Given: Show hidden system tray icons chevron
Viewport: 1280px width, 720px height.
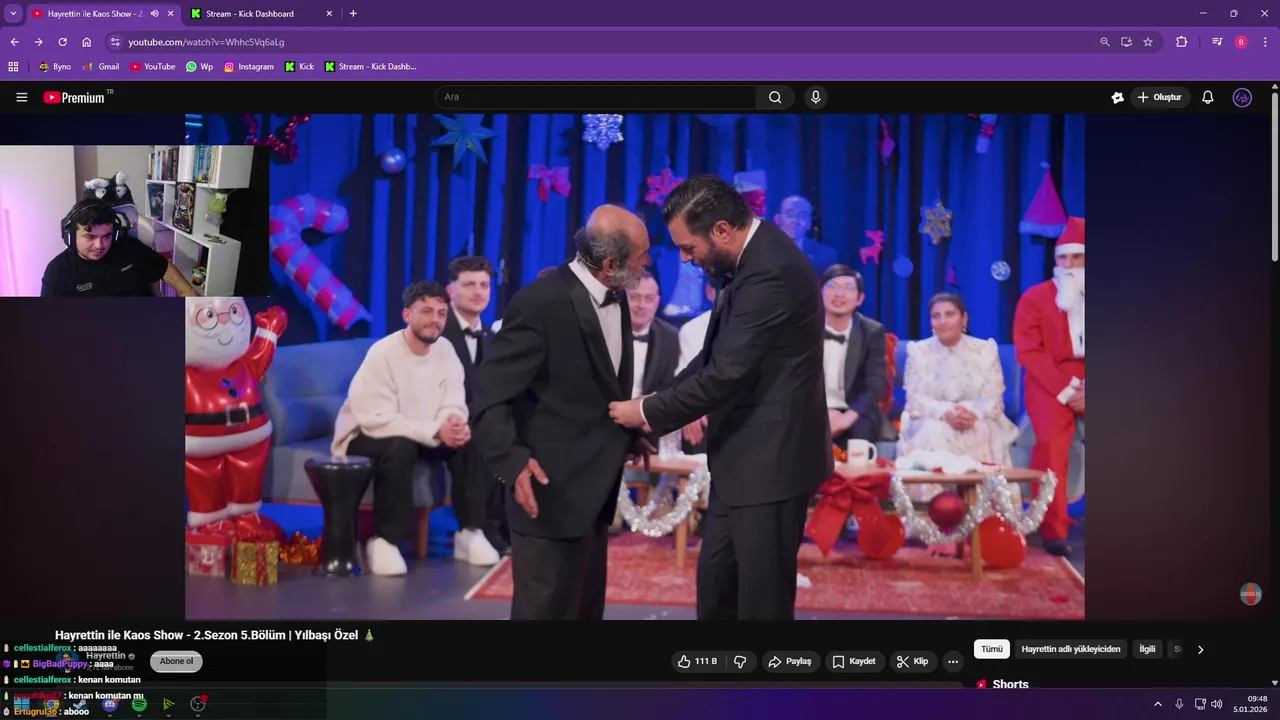Looking at the screenshot, I should coord(1158,704).
